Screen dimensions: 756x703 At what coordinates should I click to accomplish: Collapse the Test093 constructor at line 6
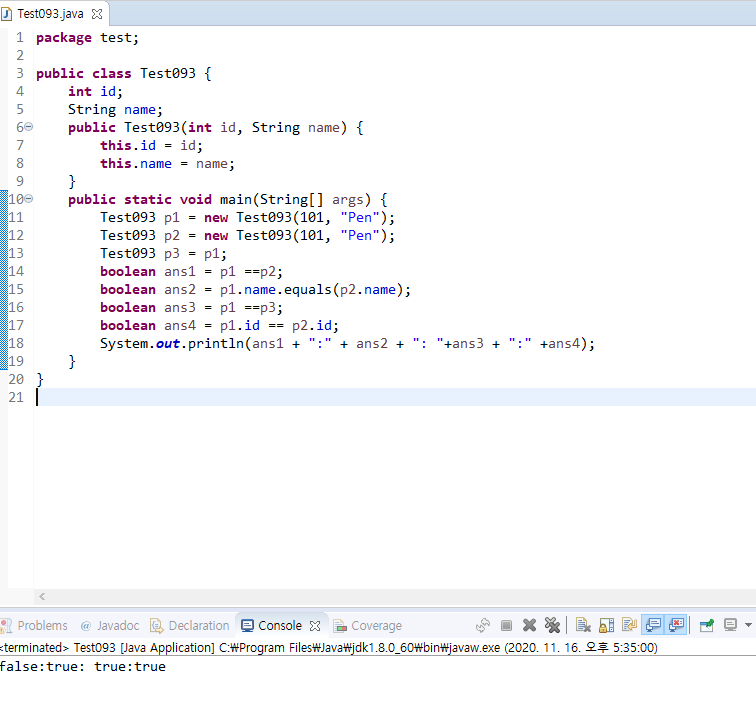click(x=28, y=127)
